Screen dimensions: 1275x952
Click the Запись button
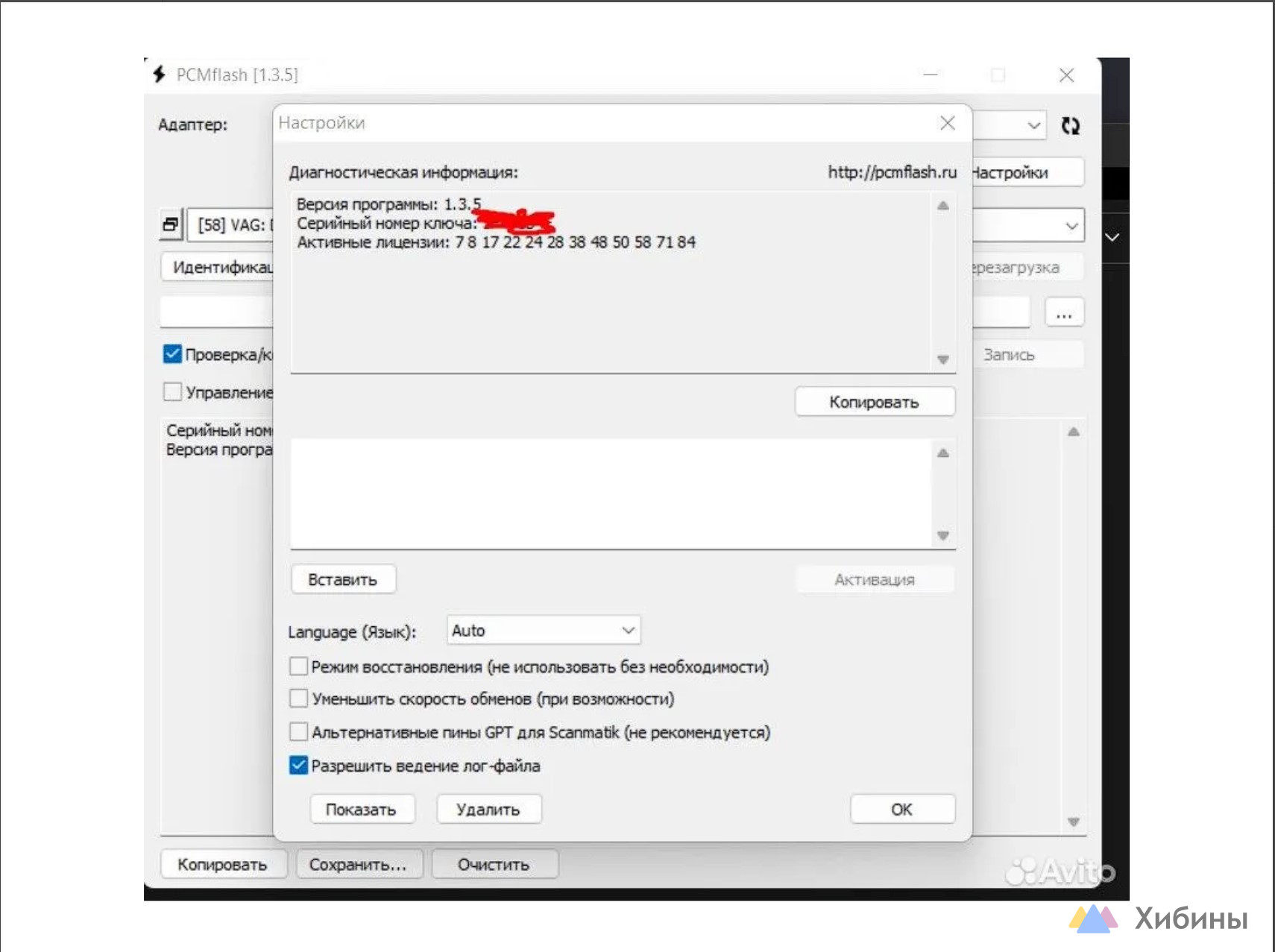pos(1027,355)
